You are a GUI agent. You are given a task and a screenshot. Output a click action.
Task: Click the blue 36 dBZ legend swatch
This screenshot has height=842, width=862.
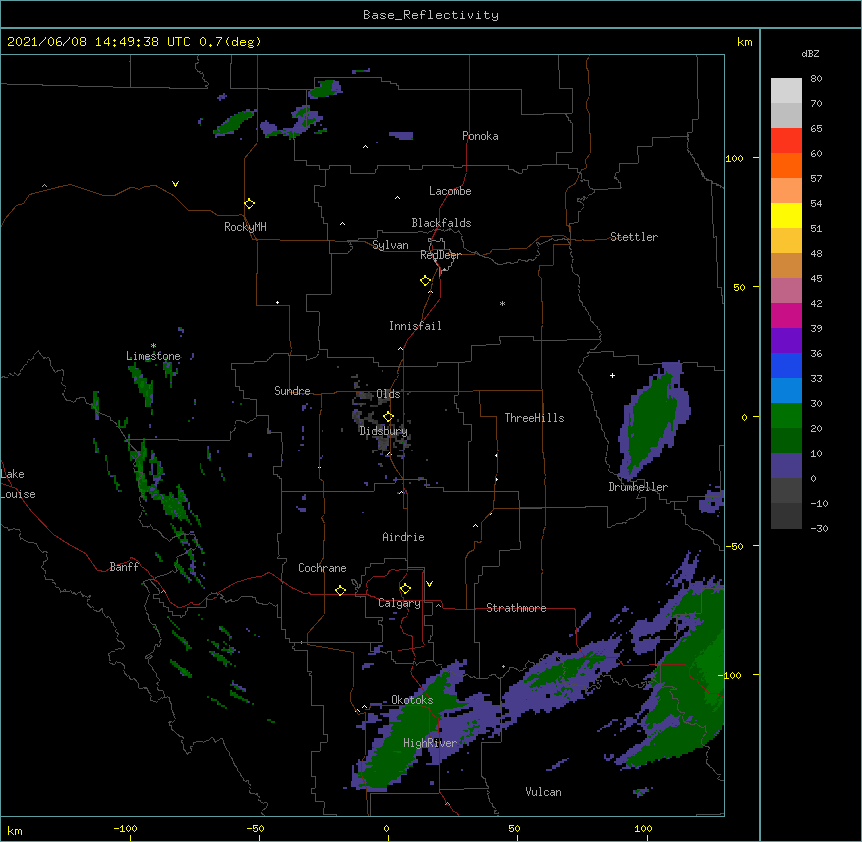click(786, 365)
